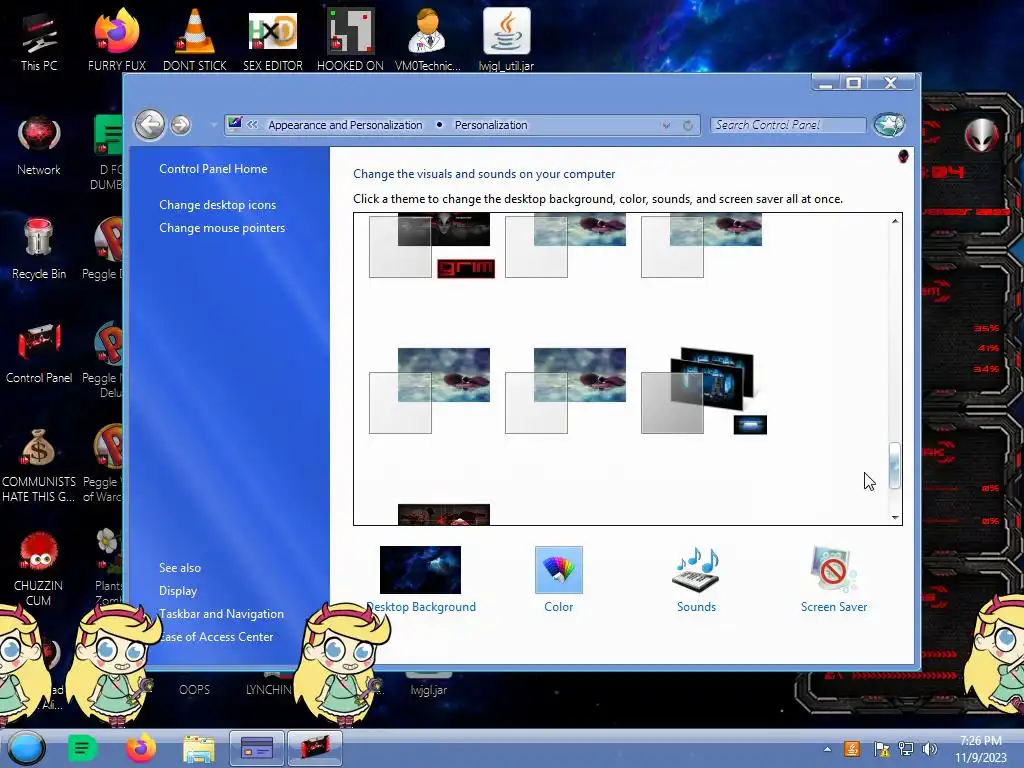Open Change desktop icons link
1024x768 pixels.
(217, 204)
